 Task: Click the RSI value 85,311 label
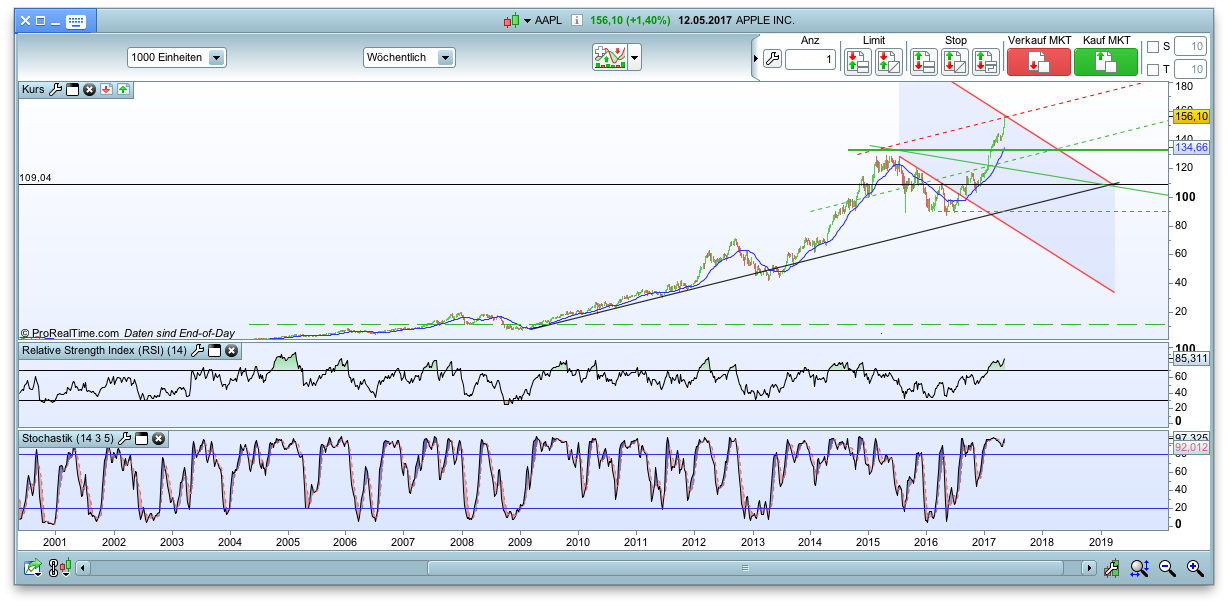point(1190,358)
